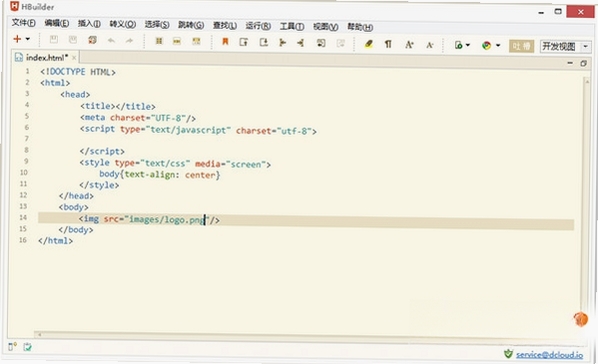The height and width of the screenshot is (364, 598).
Task: Open the 插入(I) menu
Action: pos(89,24)
